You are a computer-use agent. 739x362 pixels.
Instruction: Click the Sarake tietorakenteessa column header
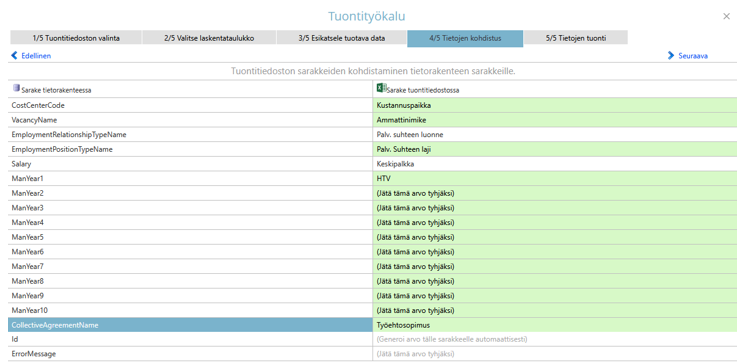click(190, 89)
